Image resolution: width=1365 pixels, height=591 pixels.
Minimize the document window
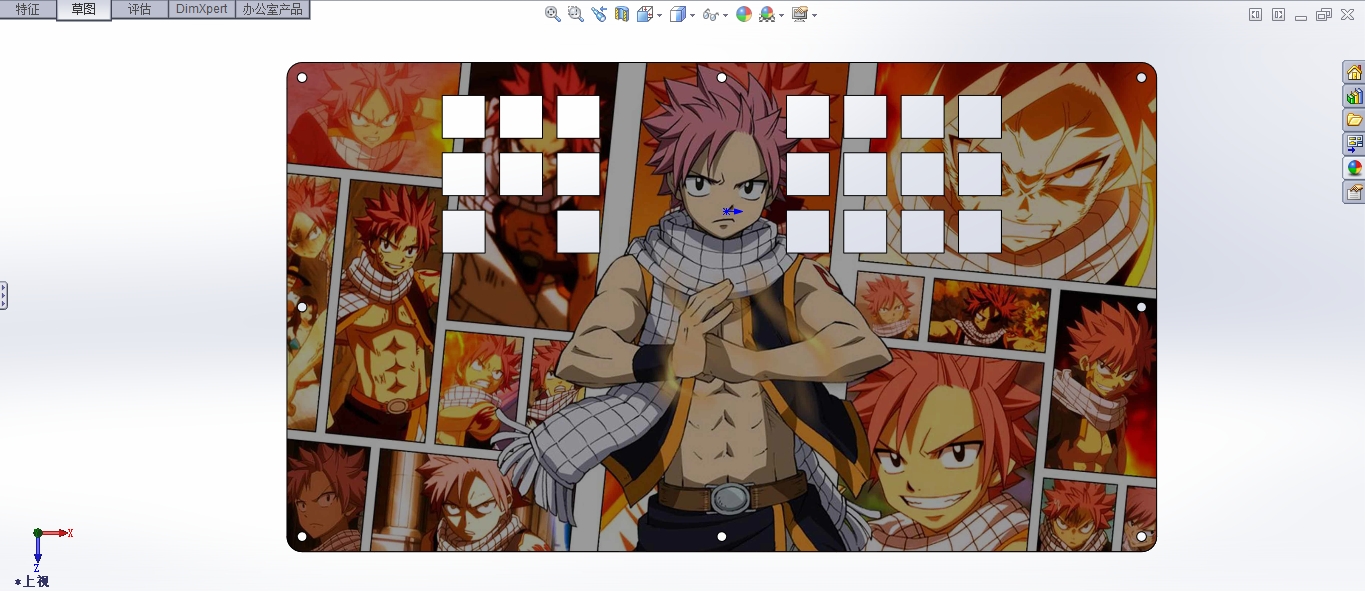tap(1301, 18)
